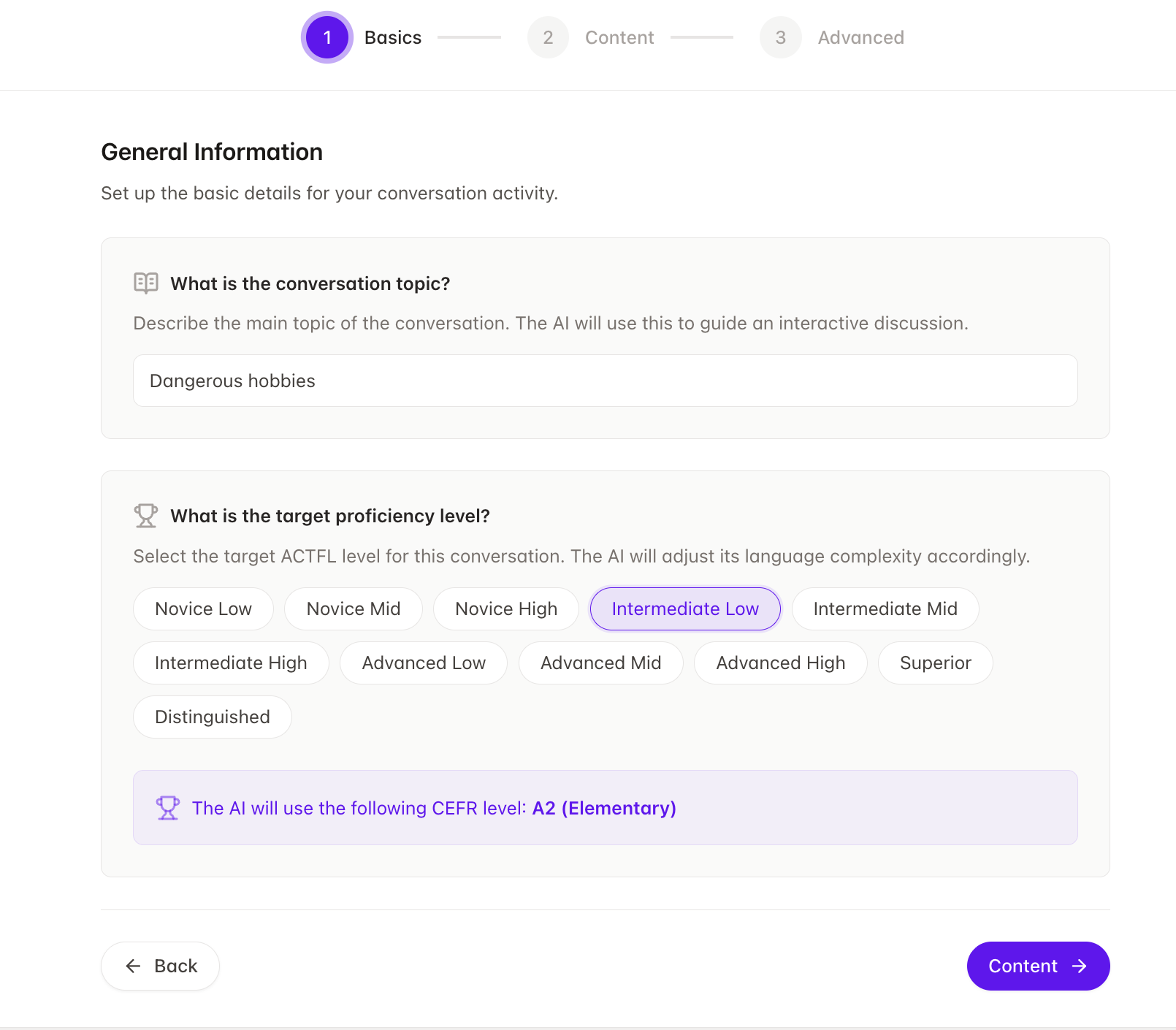This screenshot has width=1176, height=1030.
Task: Select Novice High proficiency level
Action: pos(506,609)
